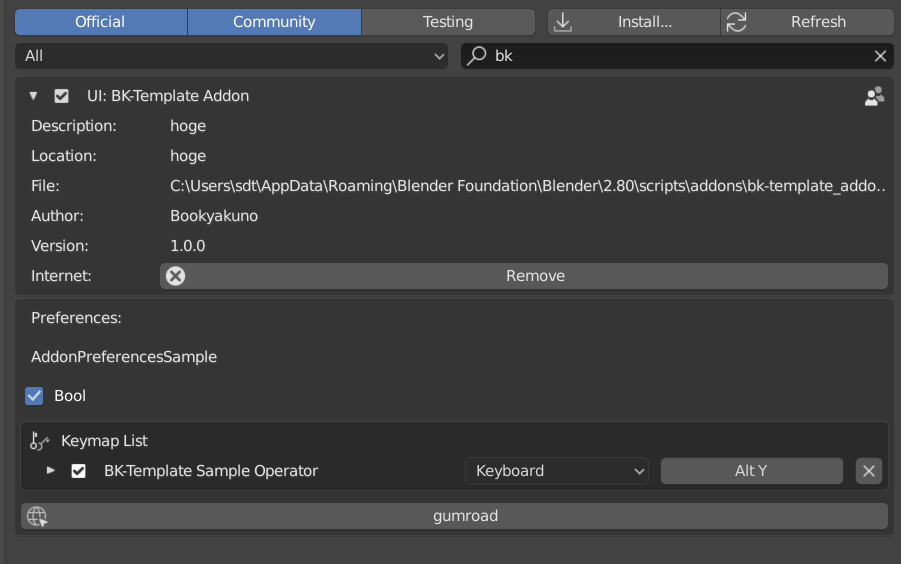
Task: Click the community users icon
Action: [x=874, y=96]
